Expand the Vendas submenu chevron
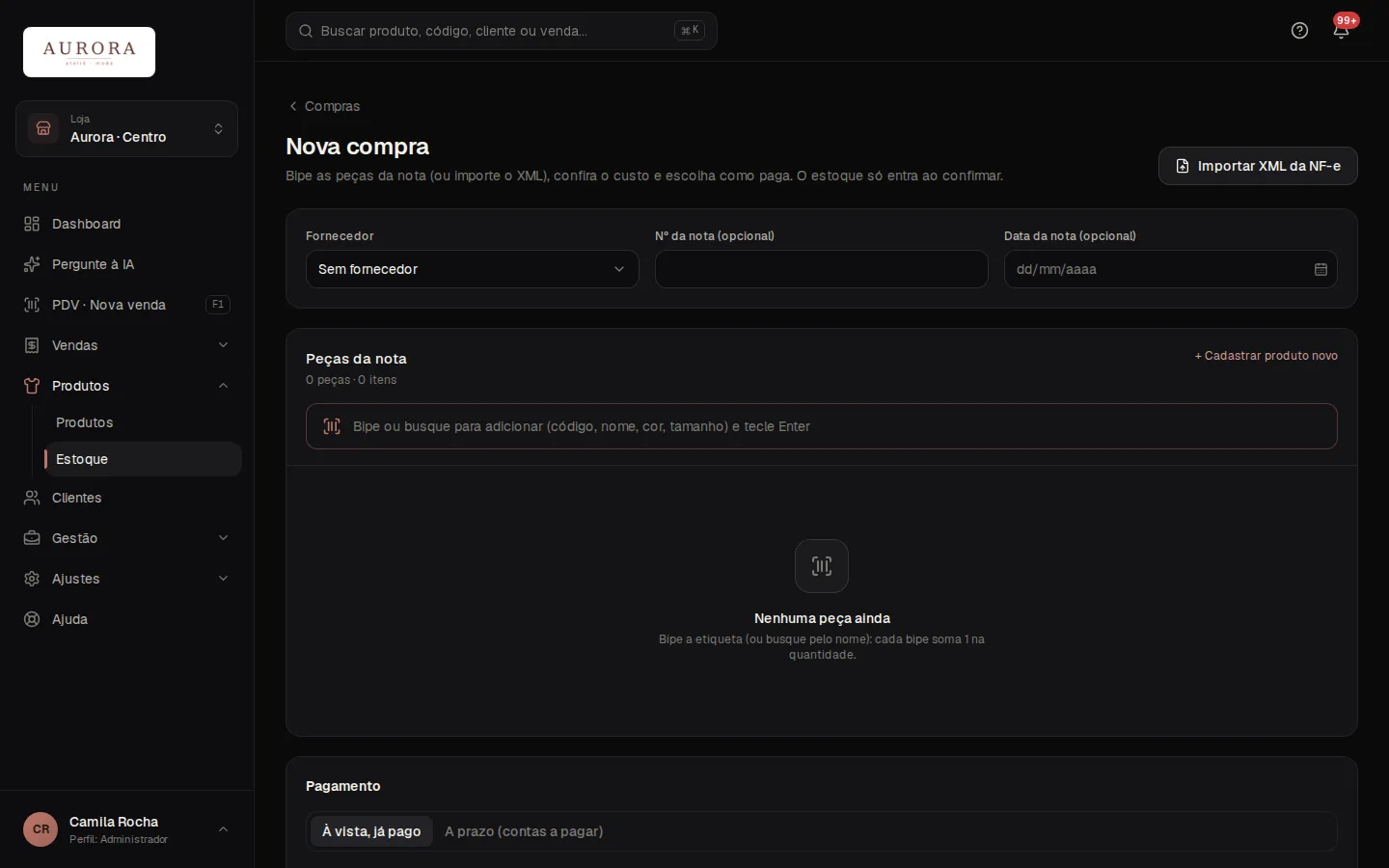Viewport: 1389px width, 868px height. (223, 345)
